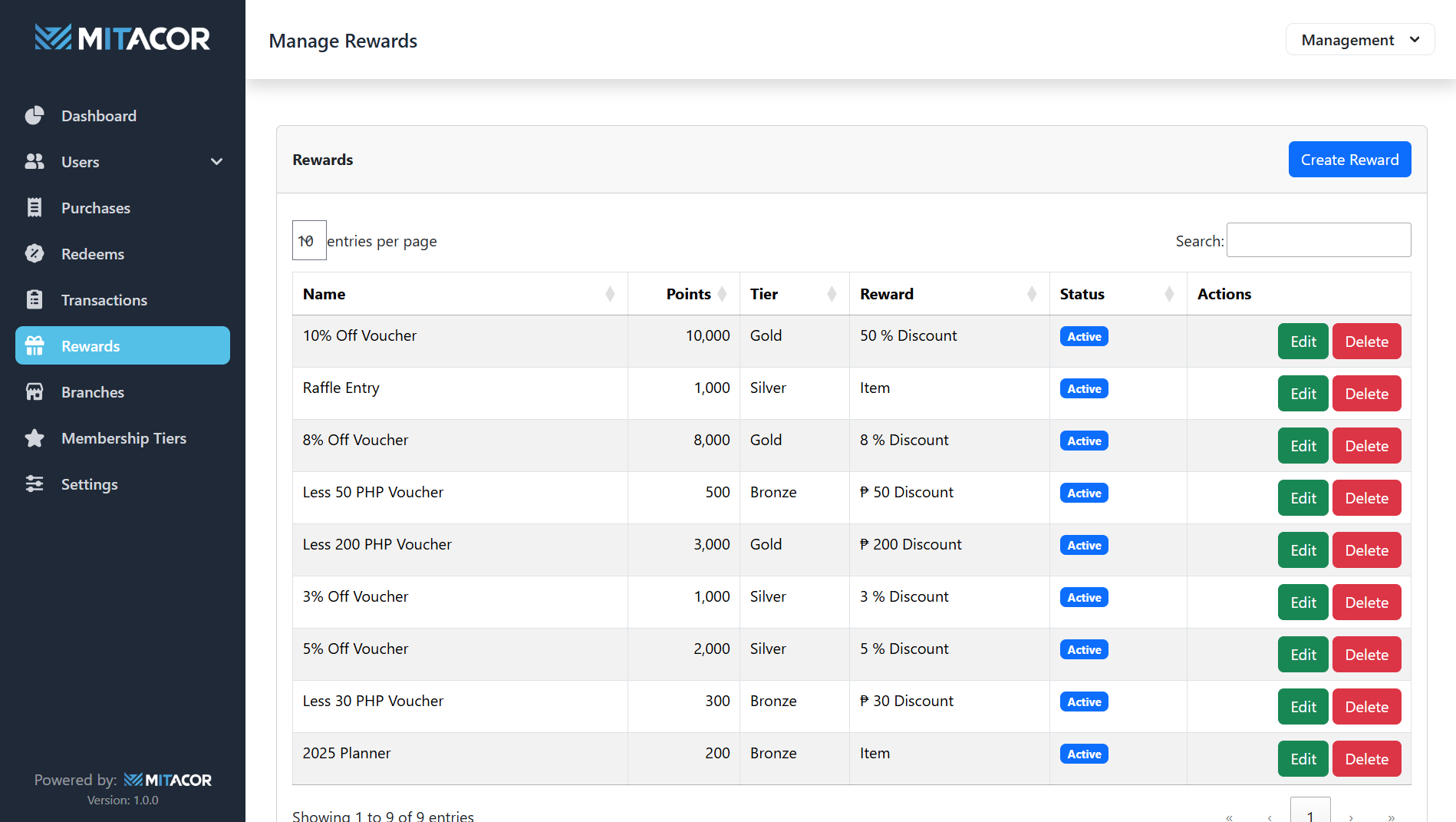The image size is (1456, 822).
Task: Toggle the Active status on 10% Off Voucher
Action: click(x=1083, y=336)
